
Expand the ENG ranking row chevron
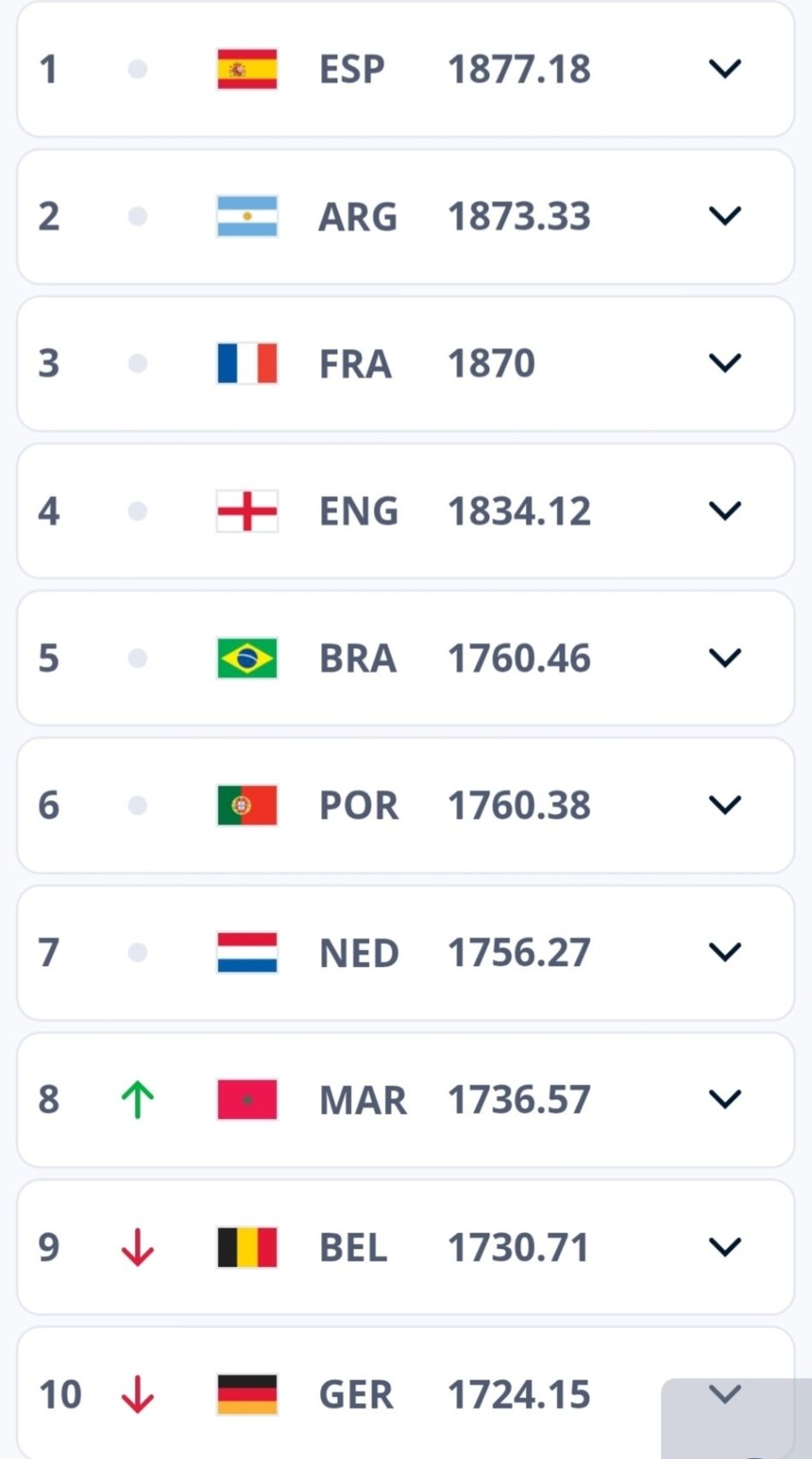725,511
